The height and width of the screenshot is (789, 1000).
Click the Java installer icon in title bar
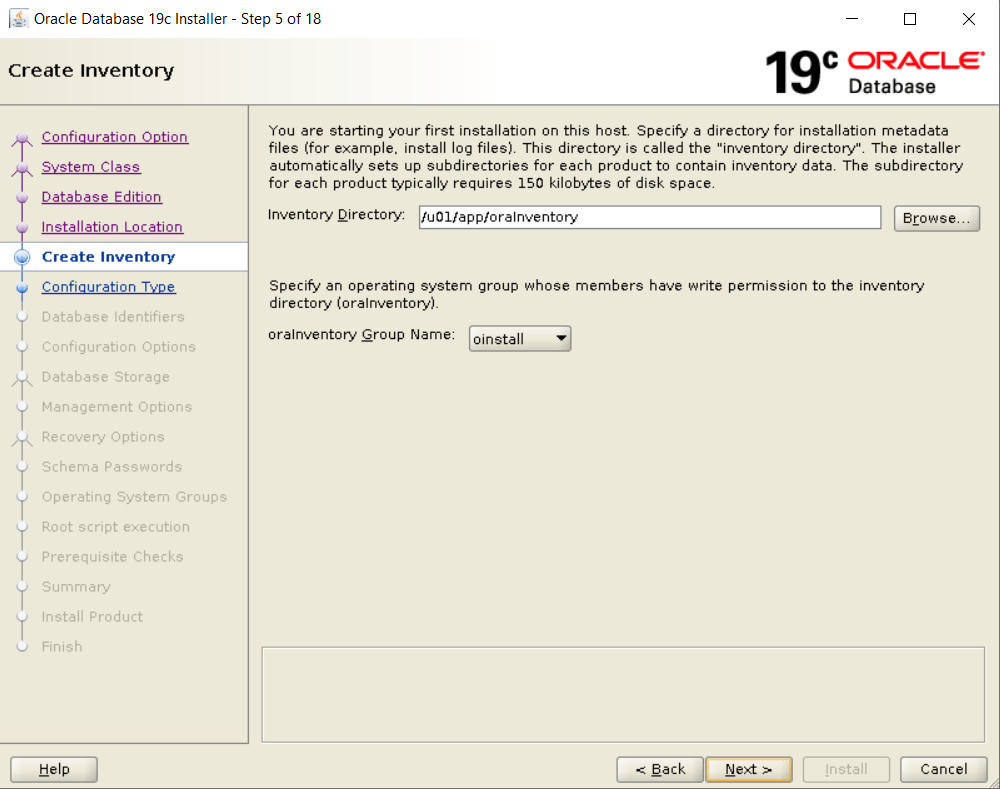coord(18,19)
